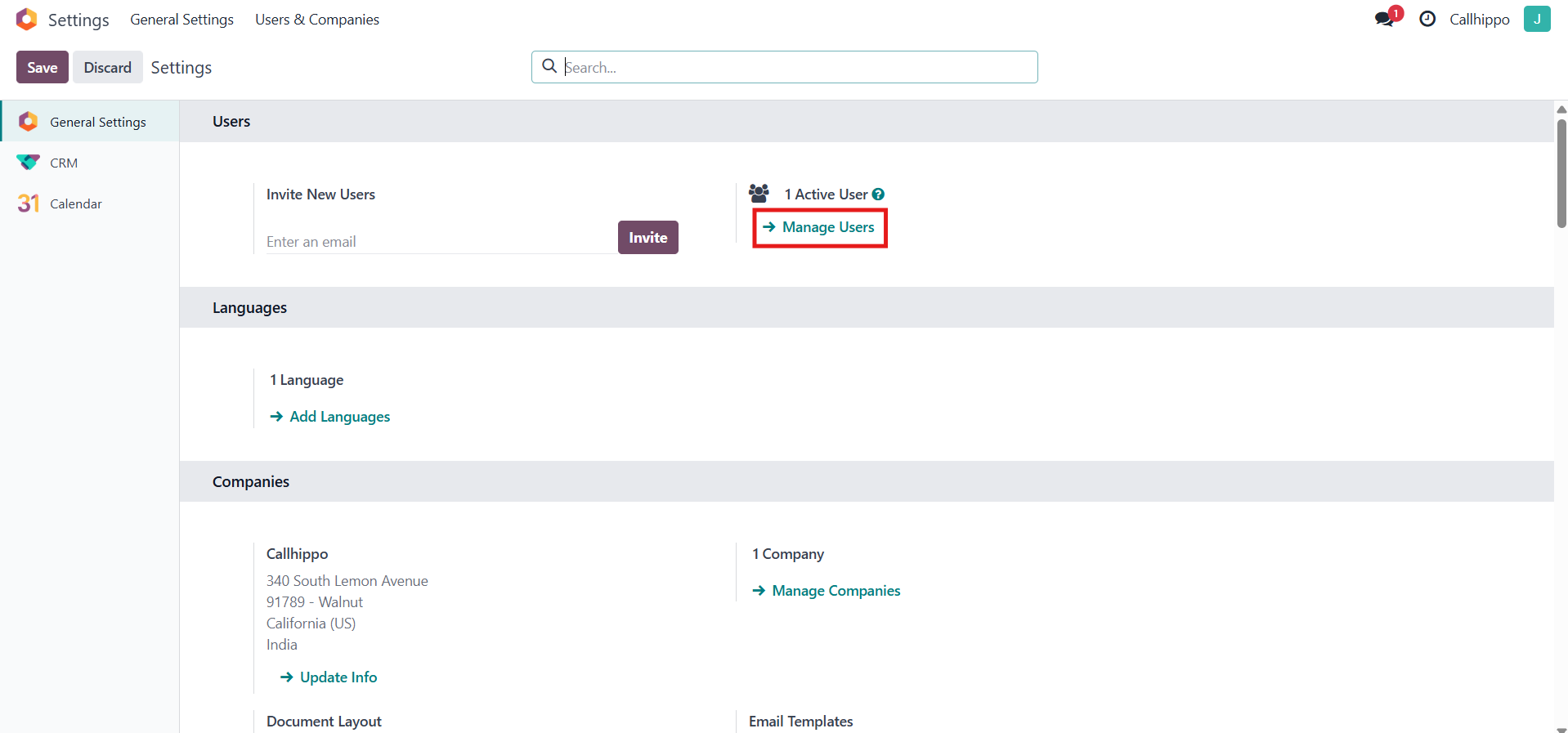1568x733 pixels.
Task: Open the Callhippo company switcher
Action: 1479,19
